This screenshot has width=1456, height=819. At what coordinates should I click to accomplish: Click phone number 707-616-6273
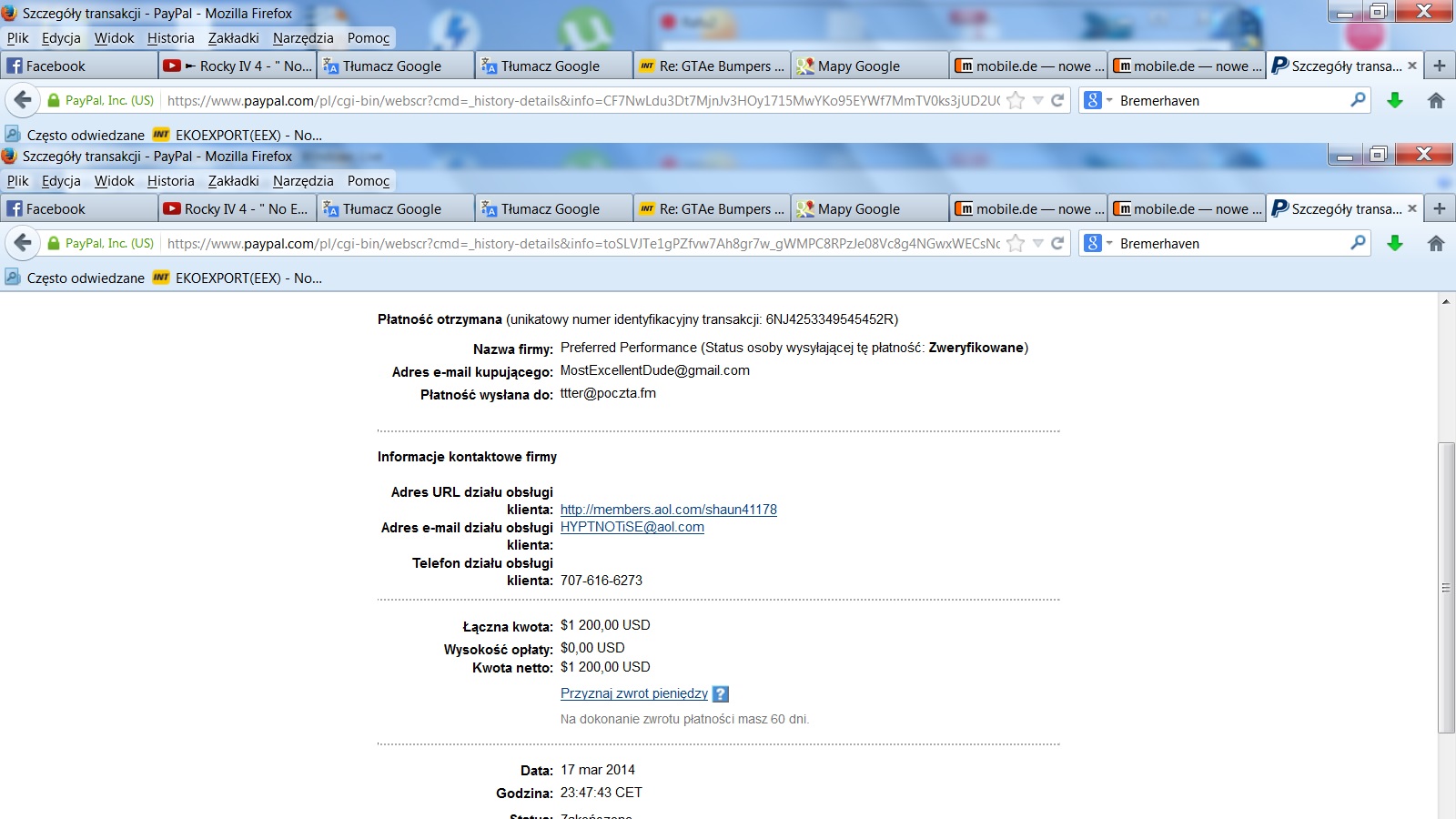602,581
